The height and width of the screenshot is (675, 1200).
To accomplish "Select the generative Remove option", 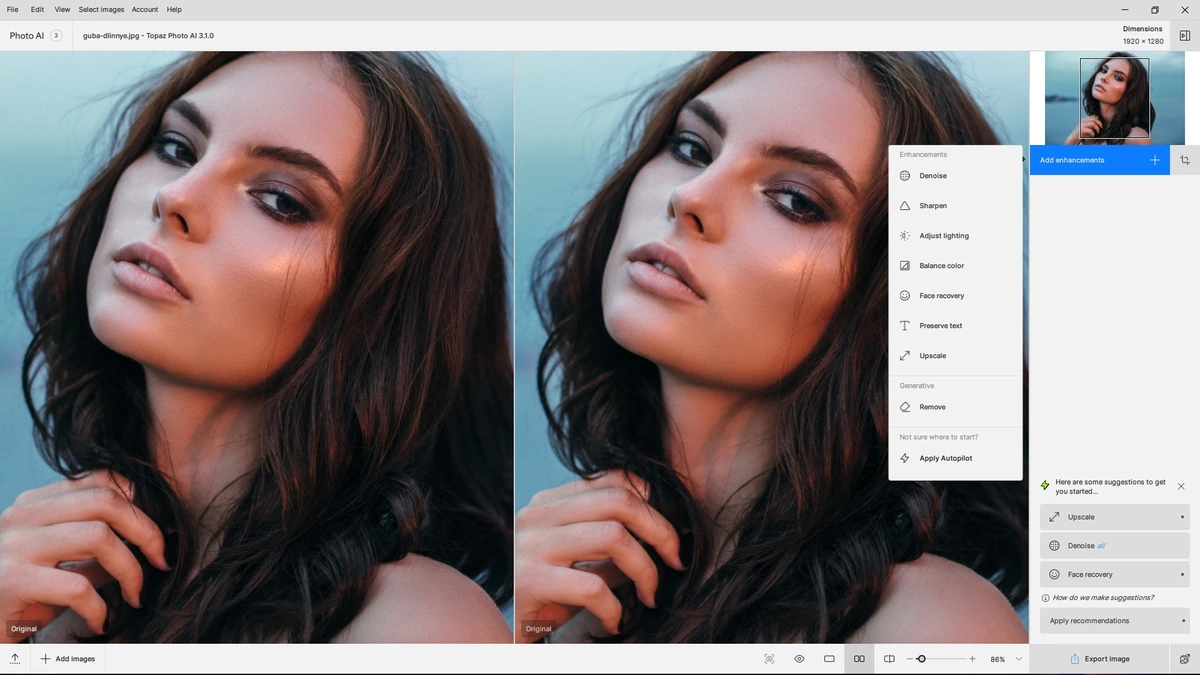I will pyautogui.click(x=955, y=407).
